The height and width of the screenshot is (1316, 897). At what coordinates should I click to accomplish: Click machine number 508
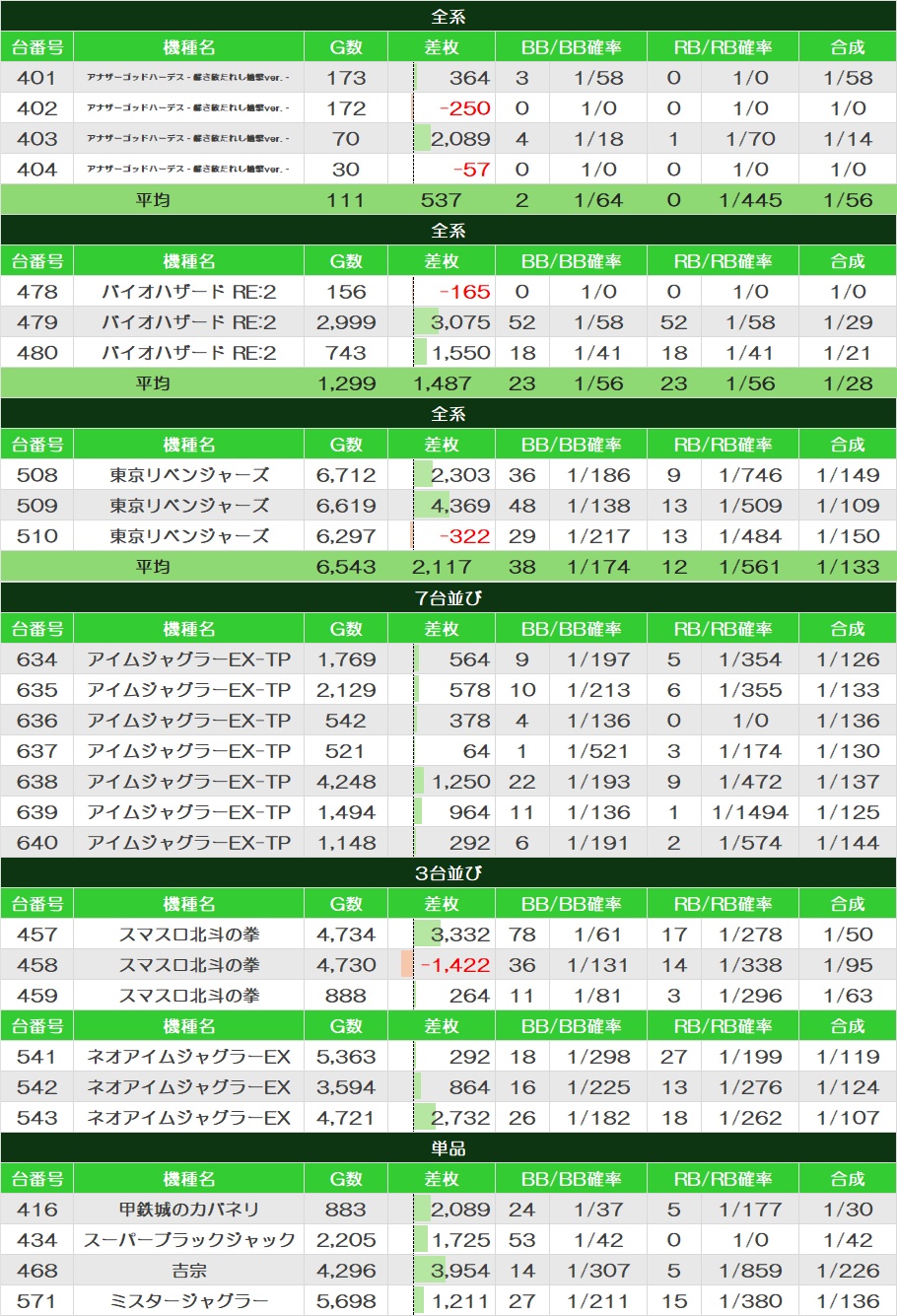coord(36,475)
